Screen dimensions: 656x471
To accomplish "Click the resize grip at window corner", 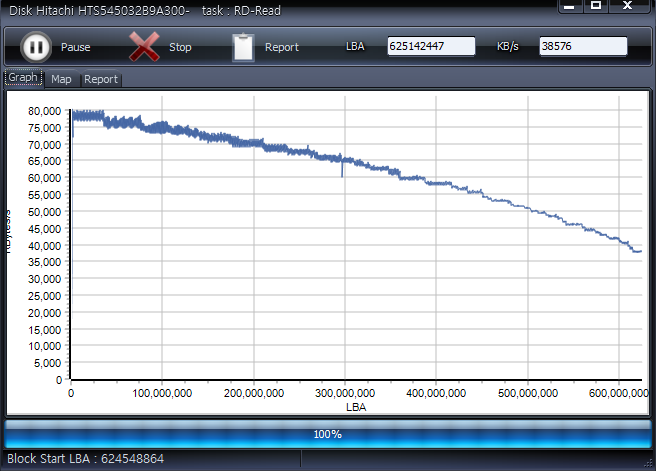I will coord(648,463).
